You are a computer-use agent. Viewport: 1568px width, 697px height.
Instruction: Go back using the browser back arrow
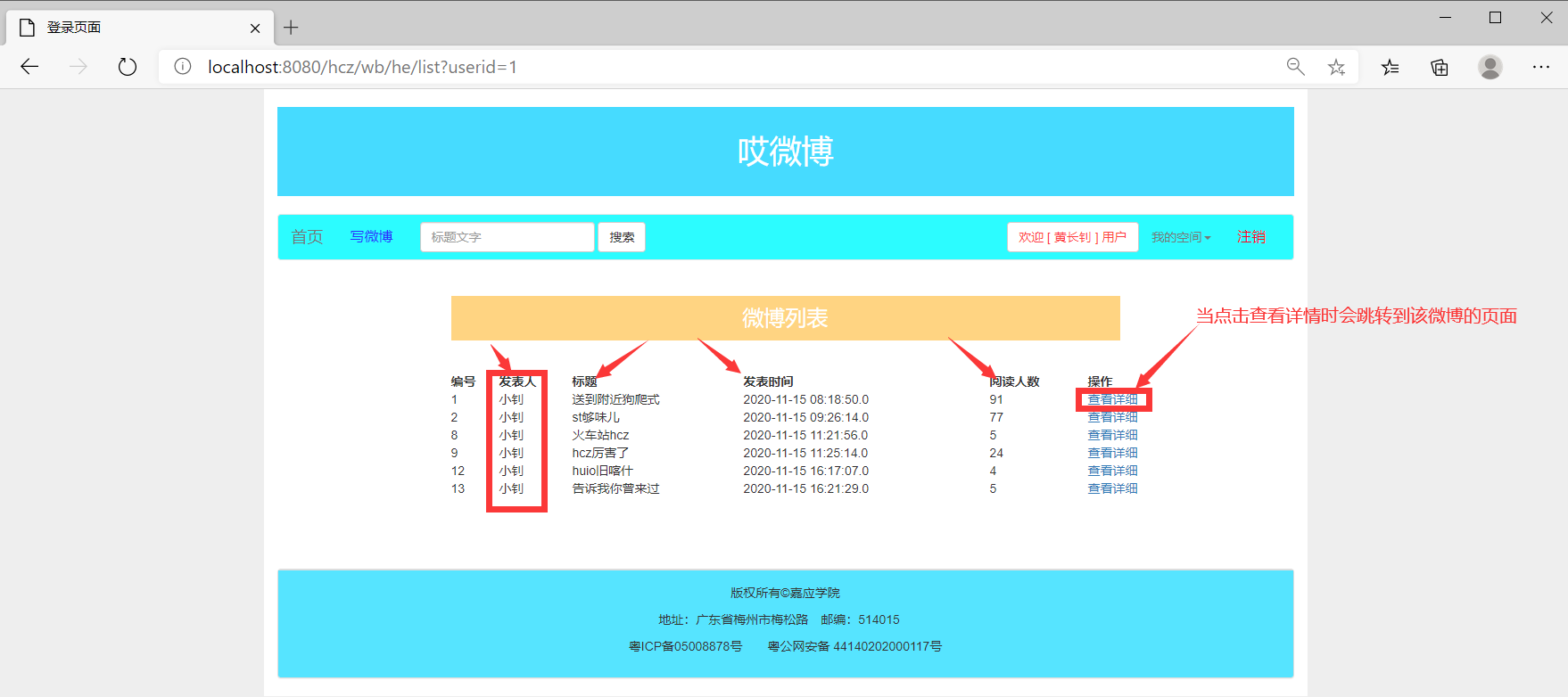click(x=29, y=67)
